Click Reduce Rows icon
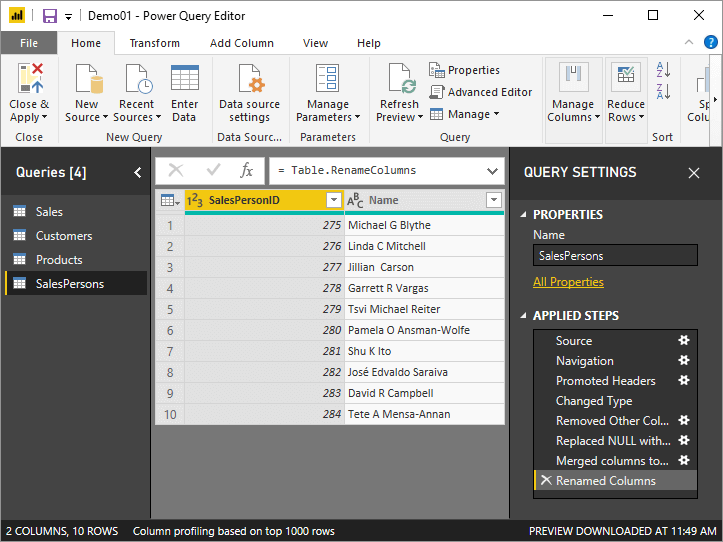 pyautogui.click(x=626, y=77)
